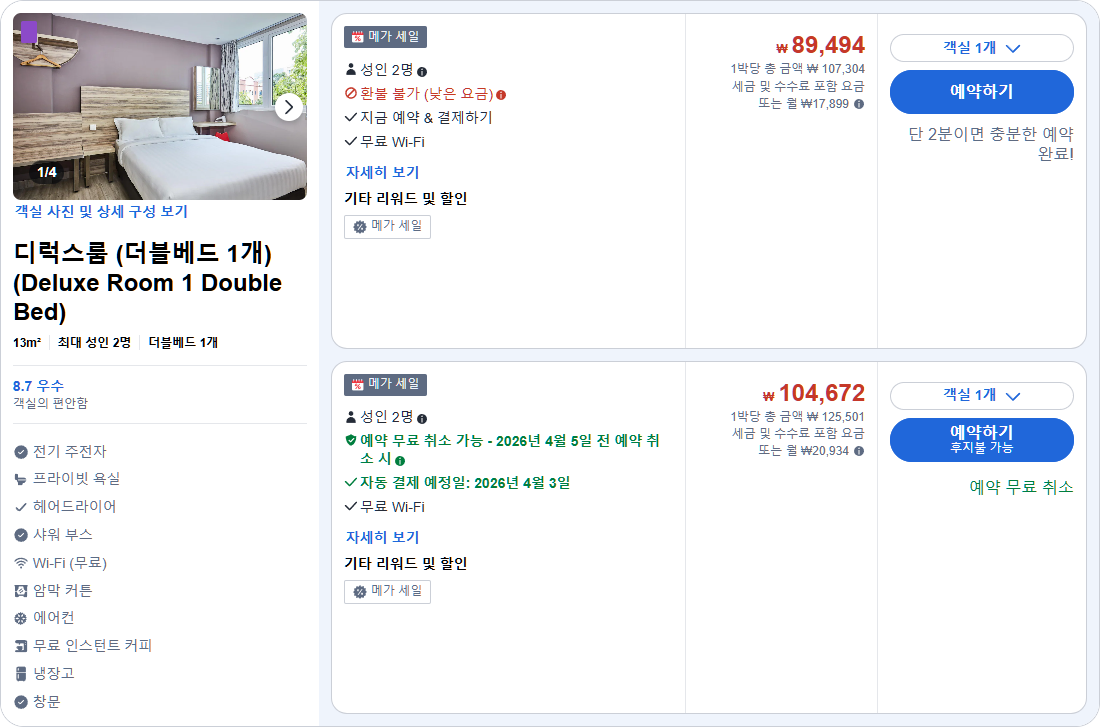Click the info icon next to 성인 2명
The image size is (1100, 727).
[425, 69]
